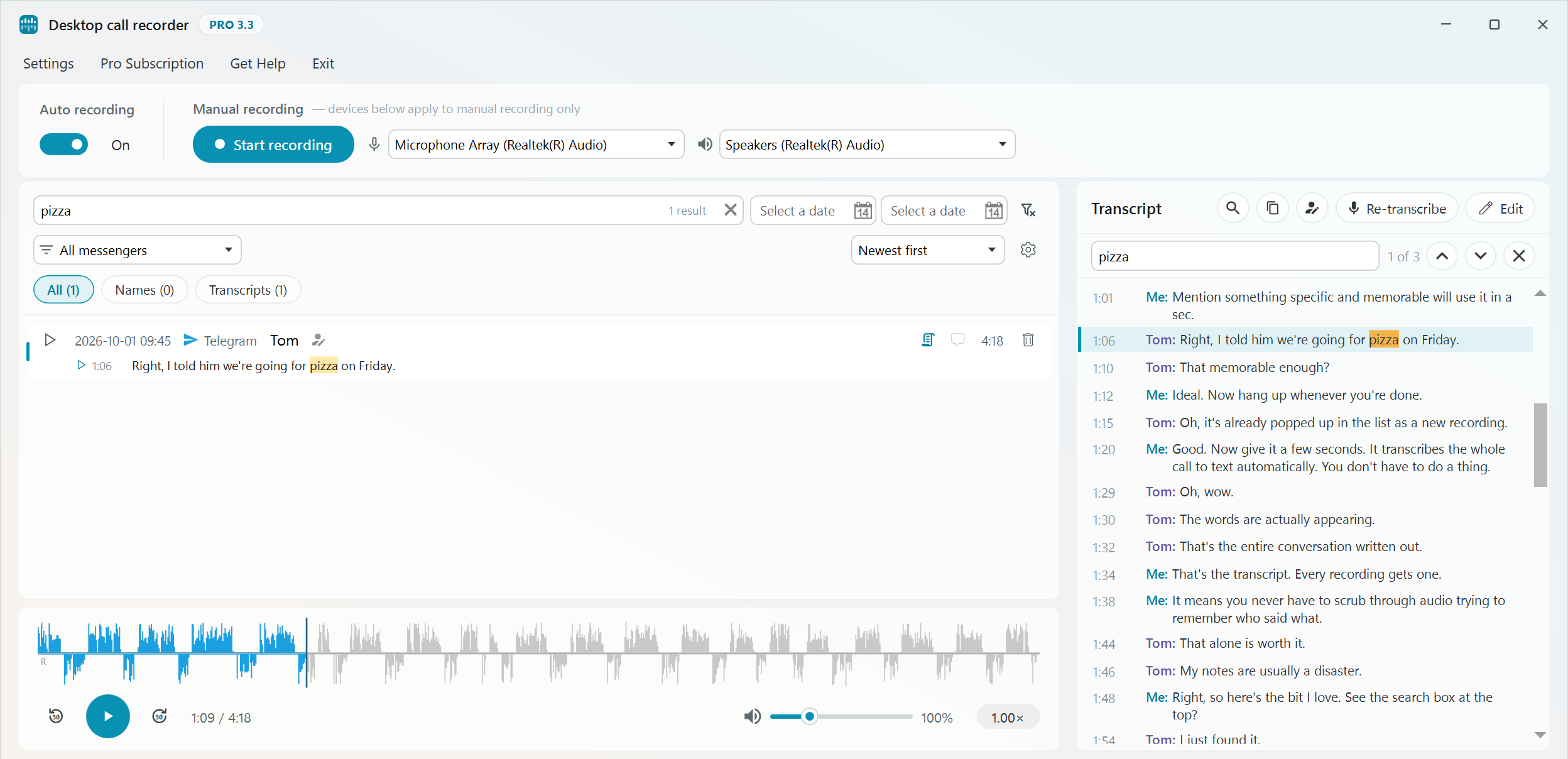Open the first date picker calendar icon
The image size is (1568, 759).
[x=863, y=210]
